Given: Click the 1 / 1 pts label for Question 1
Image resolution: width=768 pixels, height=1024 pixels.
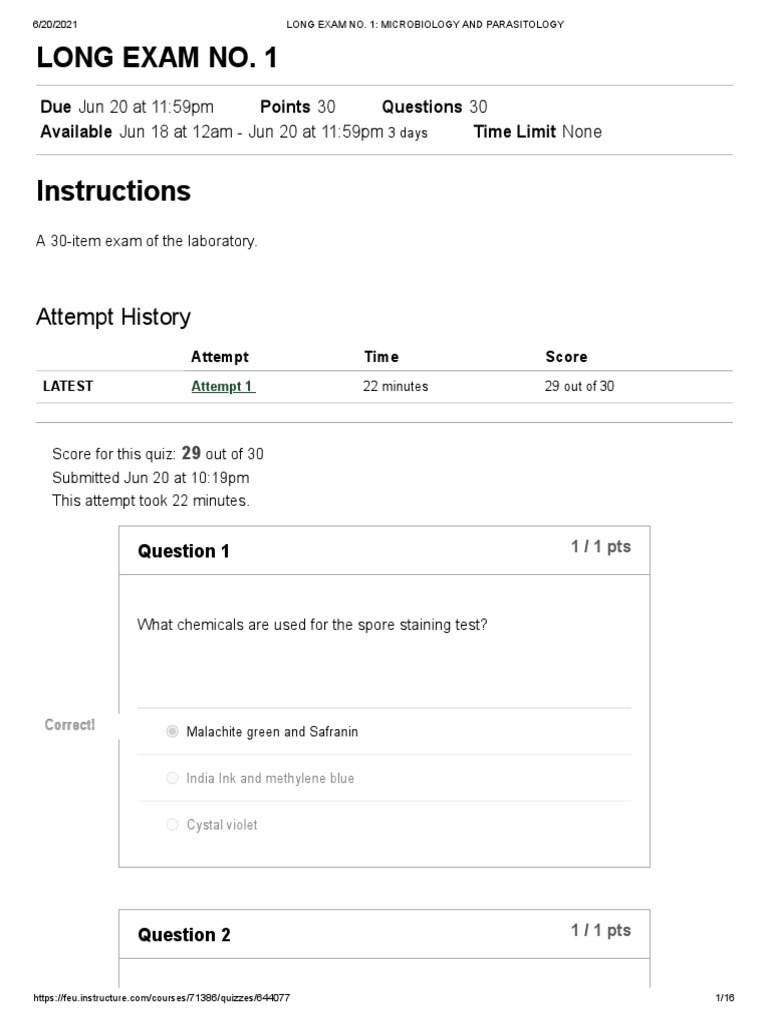Looking at the screenshot, I should [601, 547].
